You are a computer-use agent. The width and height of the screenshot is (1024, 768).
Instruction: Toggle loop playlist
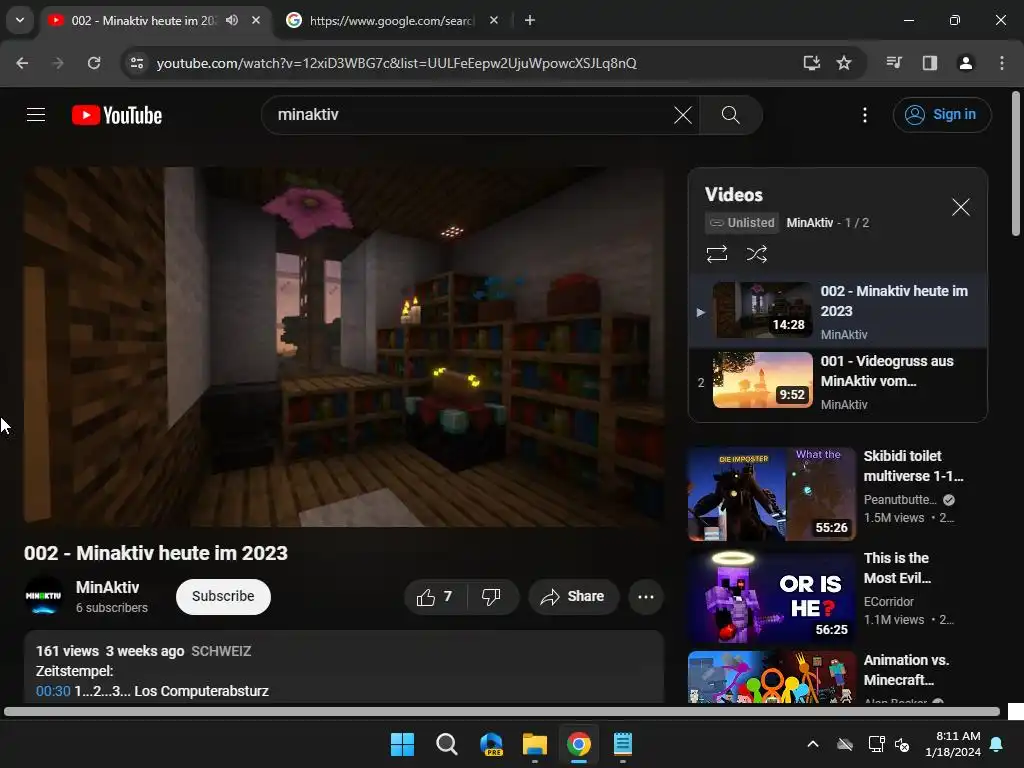716,253
